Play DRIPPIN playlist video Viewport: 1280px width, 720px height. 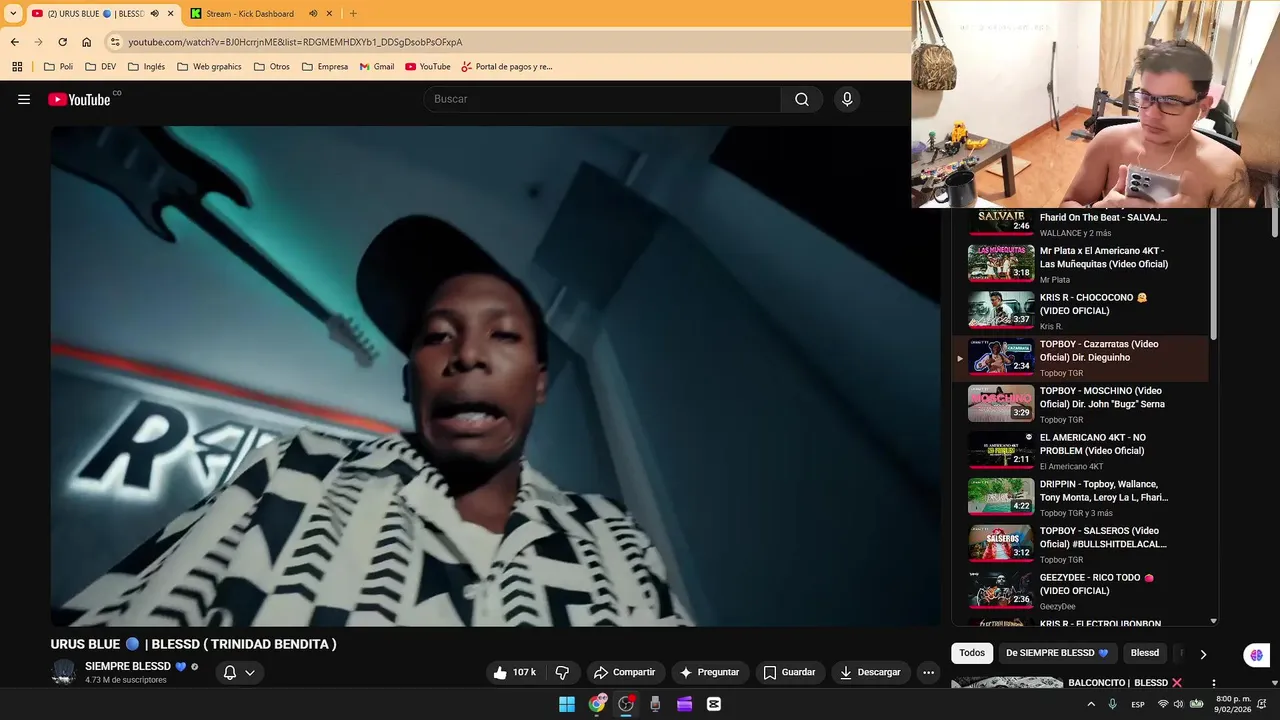[x=1080, y=498]
